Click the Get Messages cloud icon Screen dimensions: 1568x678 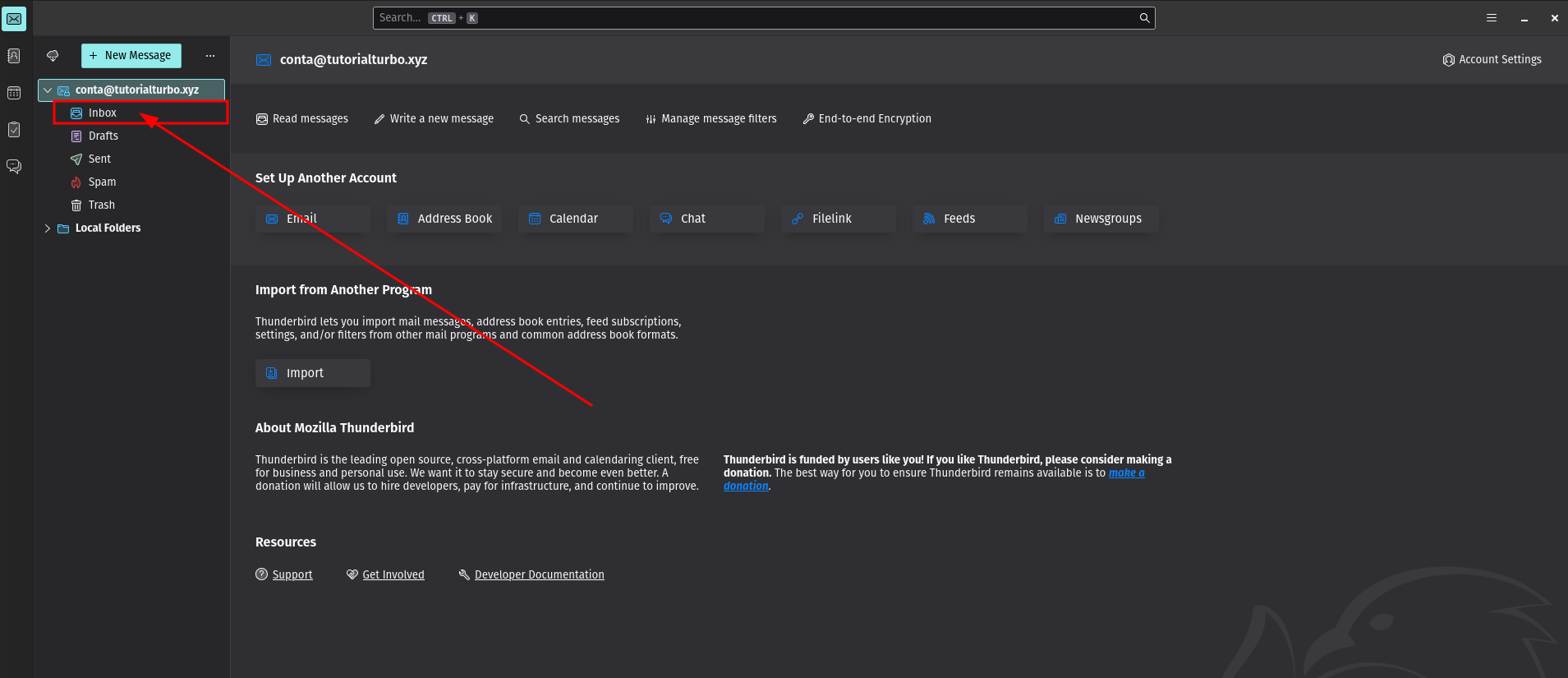pyautogui.click(x=53, y=56)
